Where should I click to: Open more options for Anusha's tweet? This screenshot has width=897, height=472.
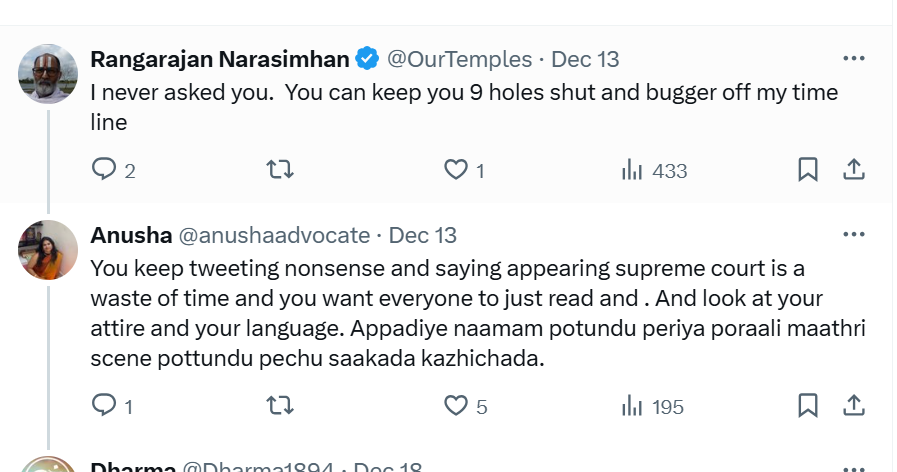click(x=853, y=235)
